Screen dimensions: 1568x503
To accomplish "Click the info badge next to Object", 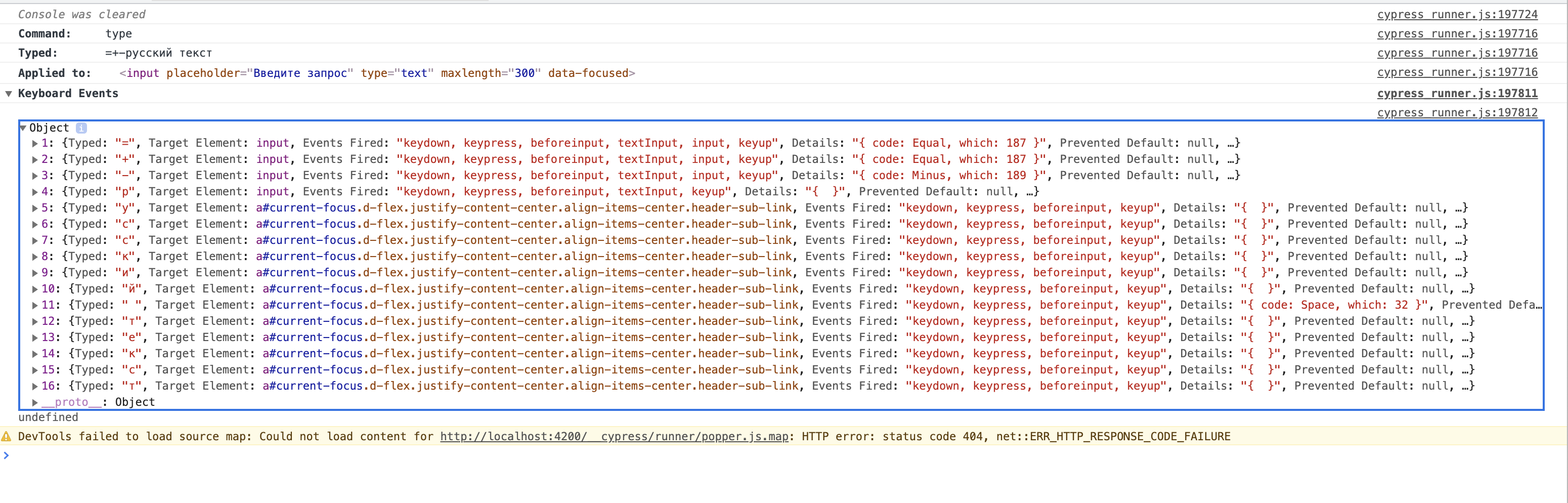I will click(x=81, y=128).
